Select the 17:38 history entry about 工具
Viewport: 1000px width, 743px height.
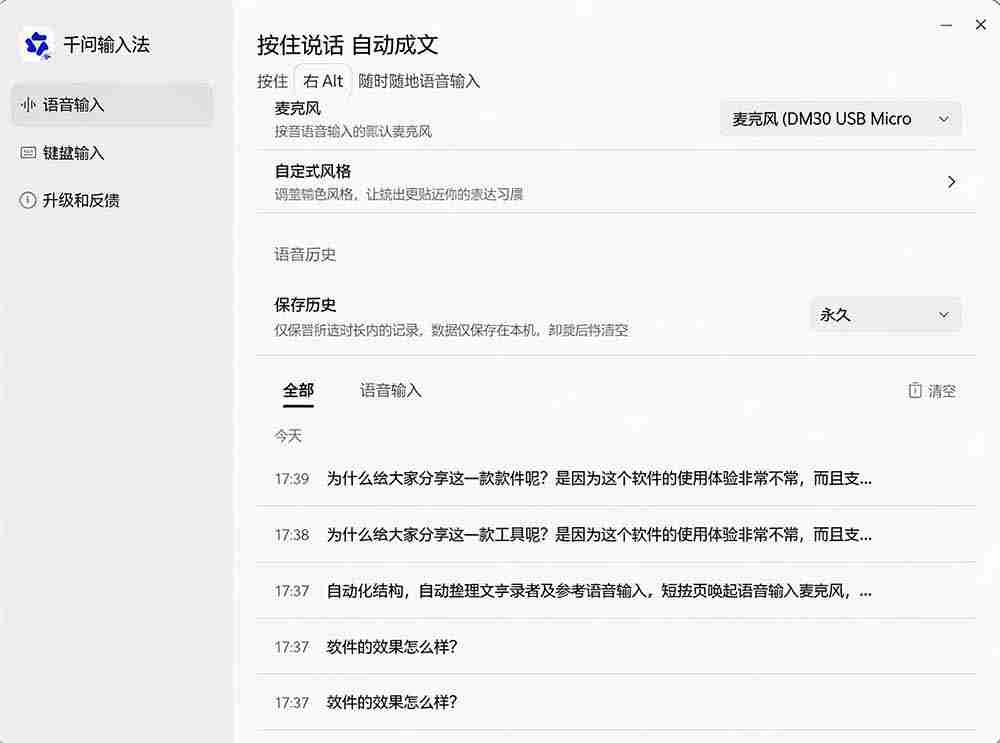click(616, 534)
